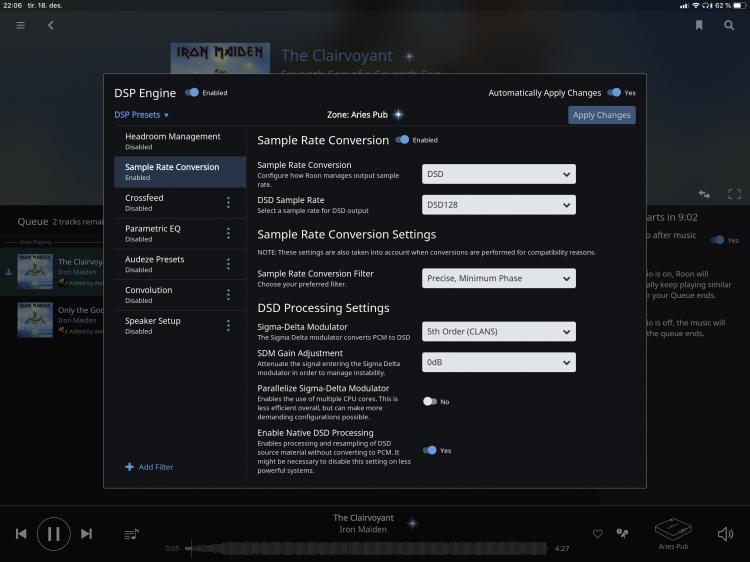Open the Sample Rate Conversion Filter dropdown
This screenshot has height=562, width=750.
[498, 278]
